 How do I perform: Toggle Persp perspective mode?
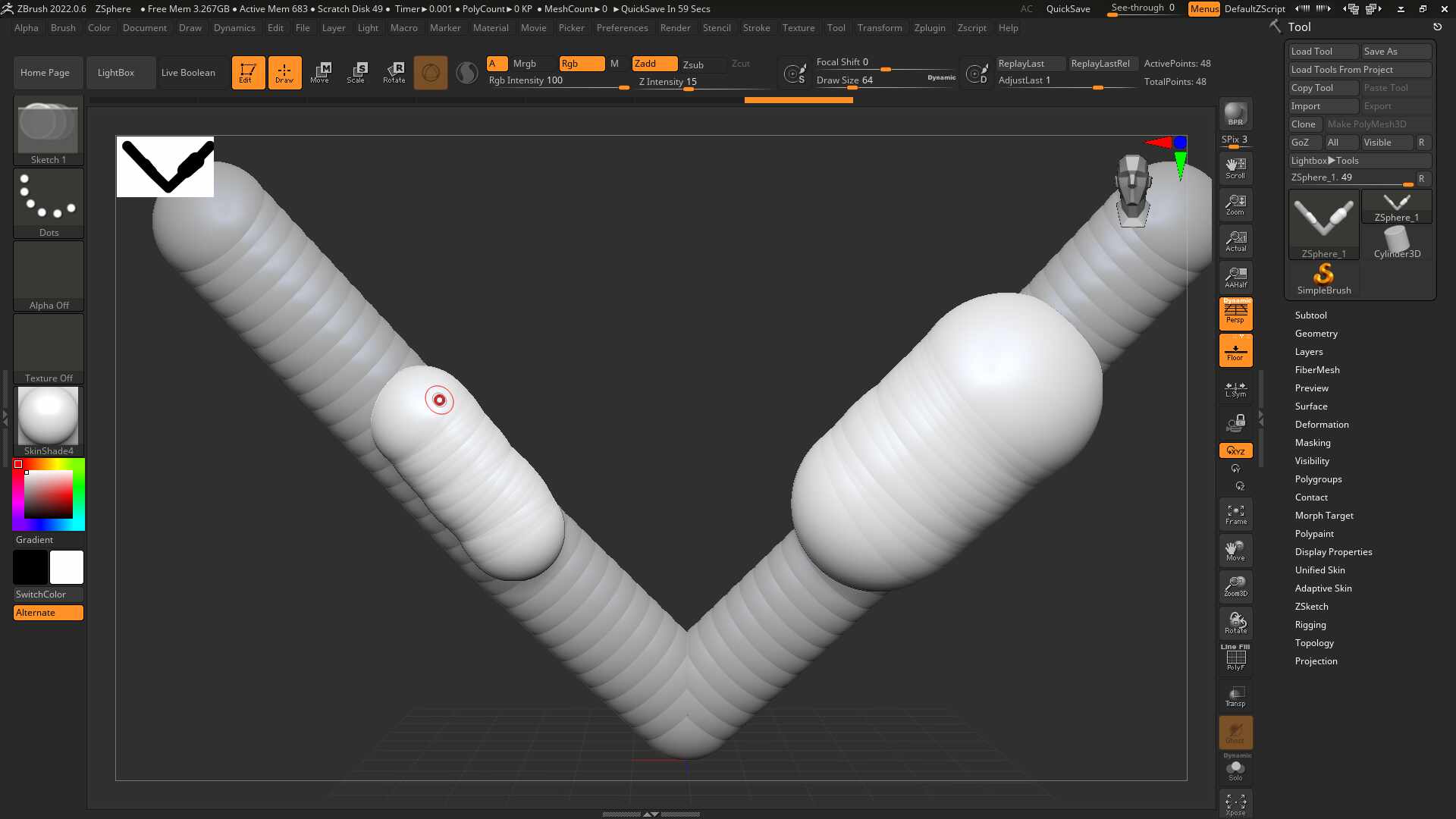coord(1235,313)
